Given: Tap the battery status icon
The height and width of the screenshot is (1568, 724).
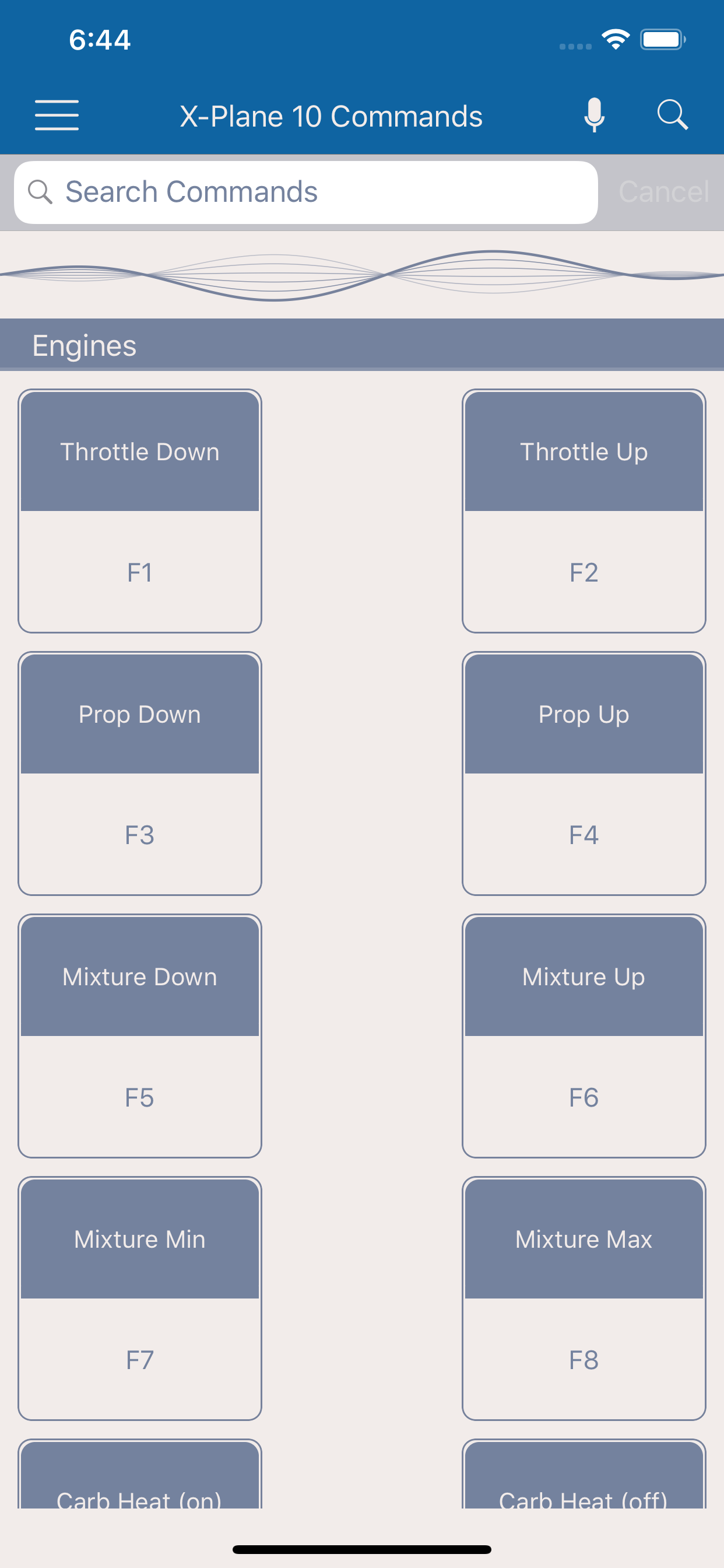Looking at the screenshot, I should point(663,40).
